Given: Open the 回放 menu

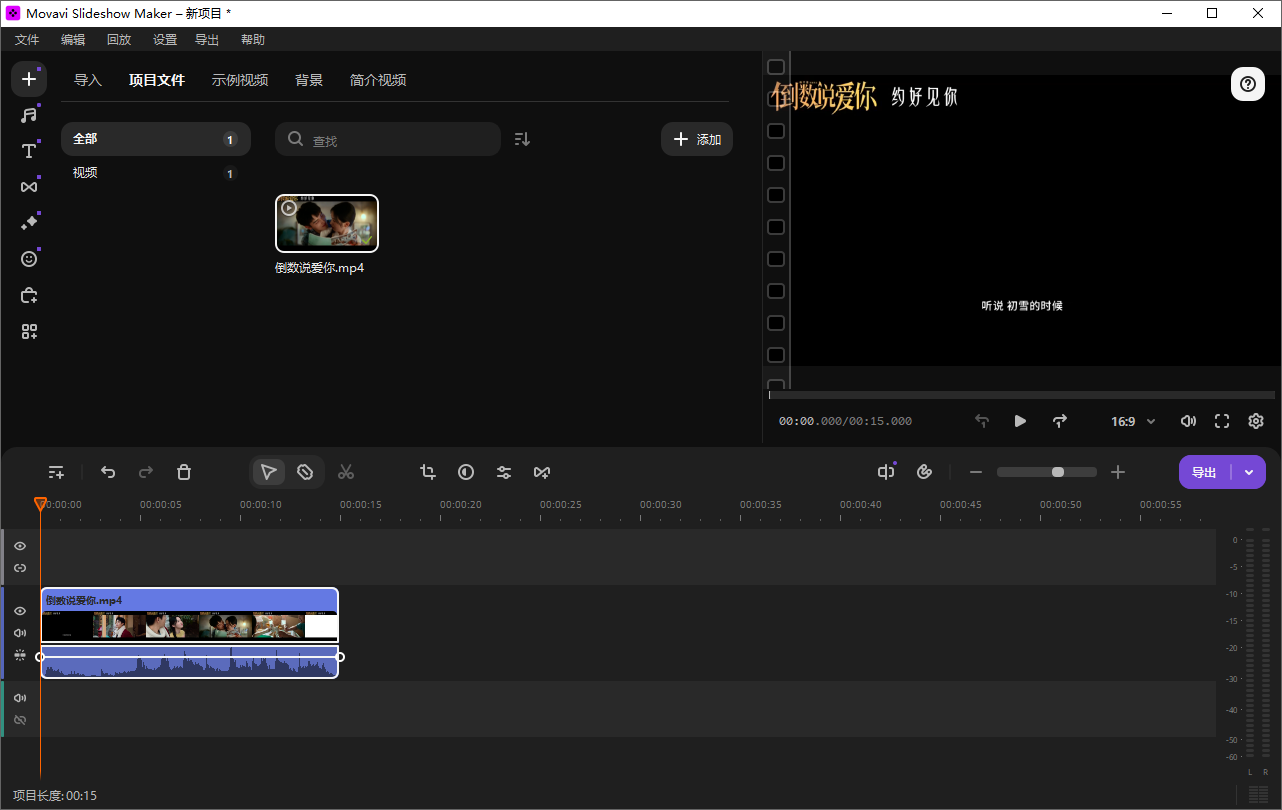Looking at the screenshot, I should pyautogui.click(x=119, y=40).
